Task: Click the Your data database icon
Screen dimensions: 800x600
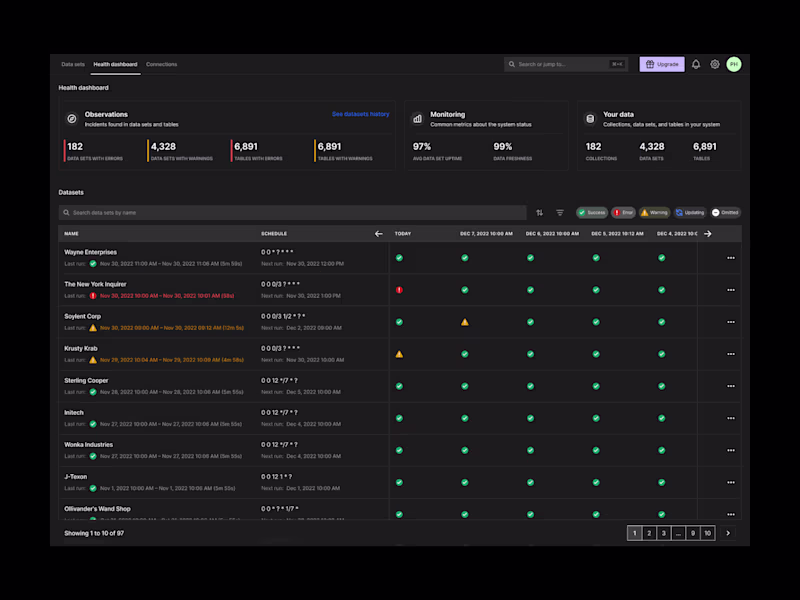Action: click(590, 119)
